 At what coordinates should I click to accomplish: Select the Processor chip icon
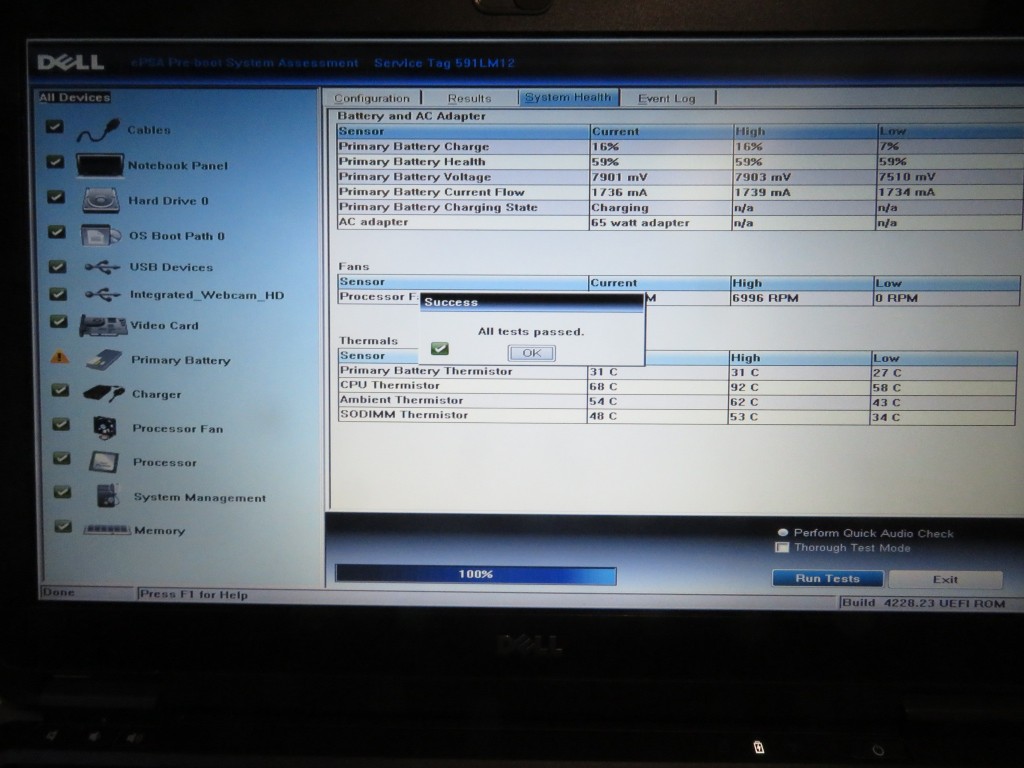click(104, 462)
